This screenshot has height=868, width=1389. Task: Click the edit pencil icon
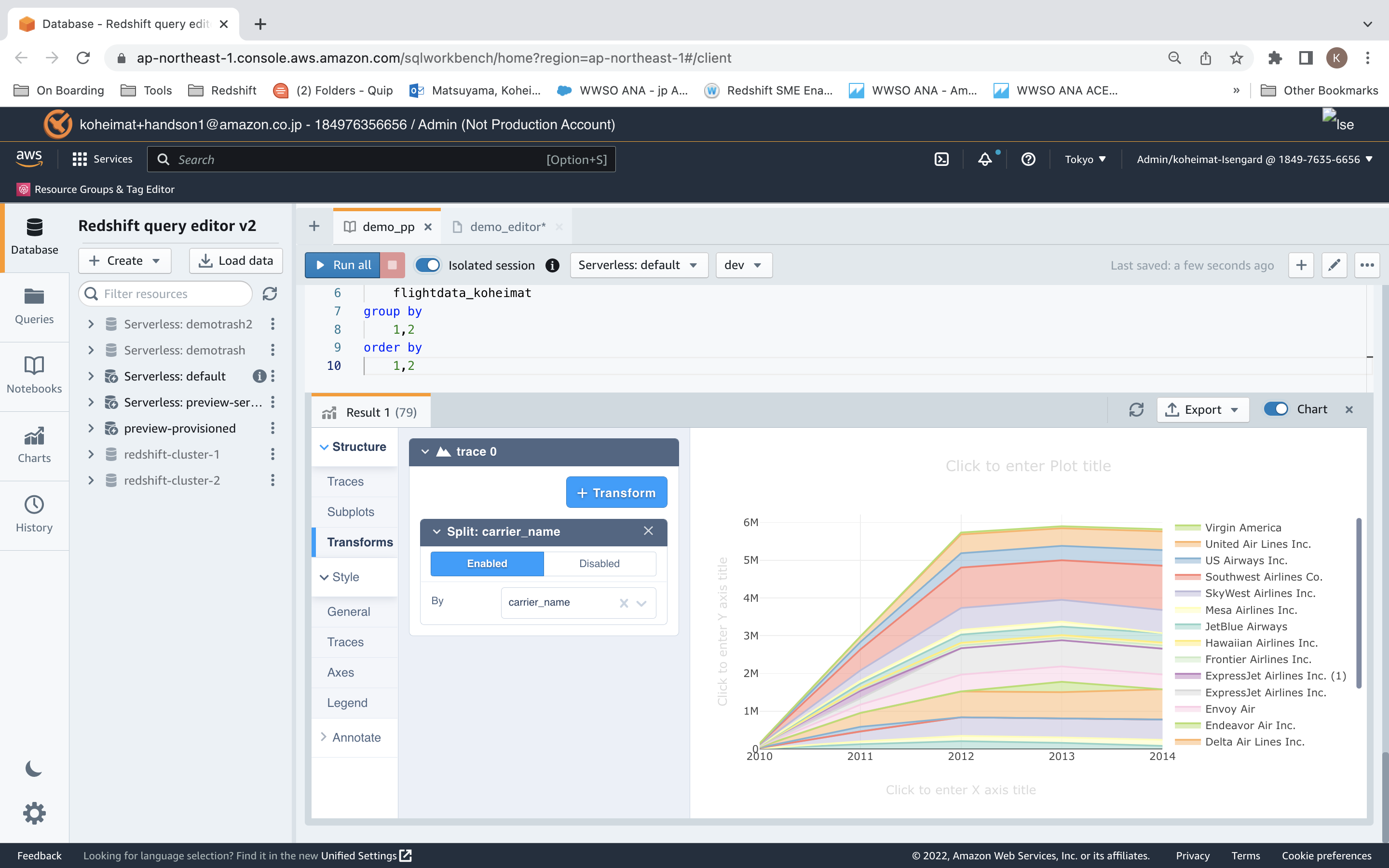(x=1334, y=265)
